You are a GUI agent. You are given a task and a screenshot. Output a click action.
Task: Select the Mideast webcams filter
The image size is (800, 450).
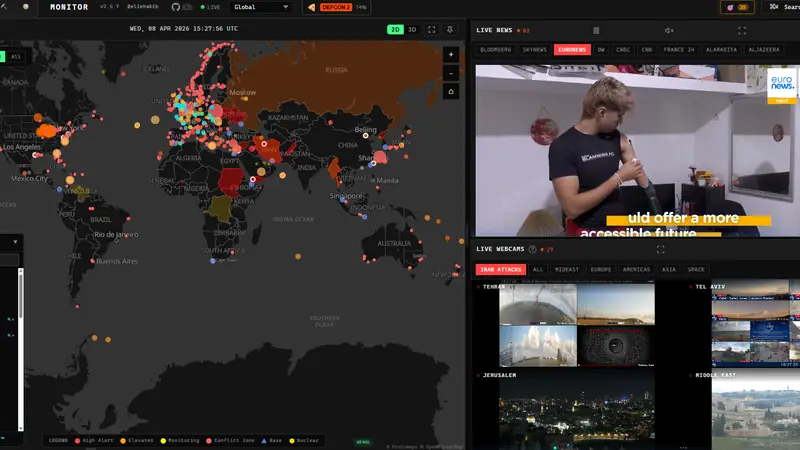coord(566,269)
